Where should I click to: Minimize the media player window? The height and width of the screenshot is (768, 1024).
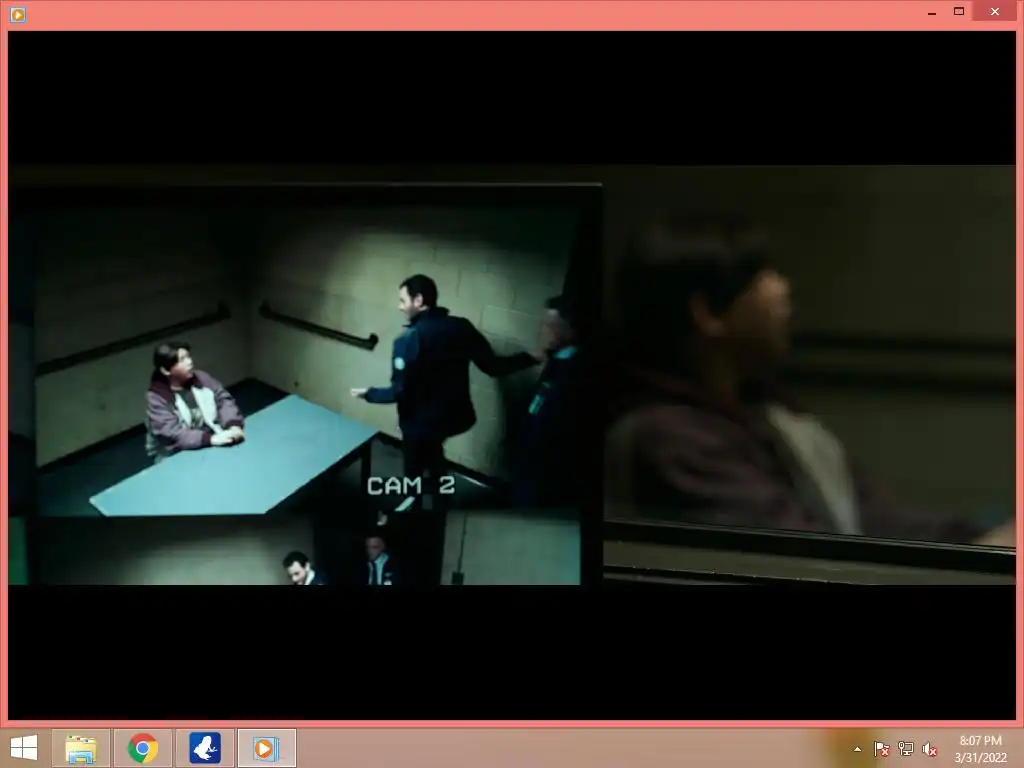(932, 12)
